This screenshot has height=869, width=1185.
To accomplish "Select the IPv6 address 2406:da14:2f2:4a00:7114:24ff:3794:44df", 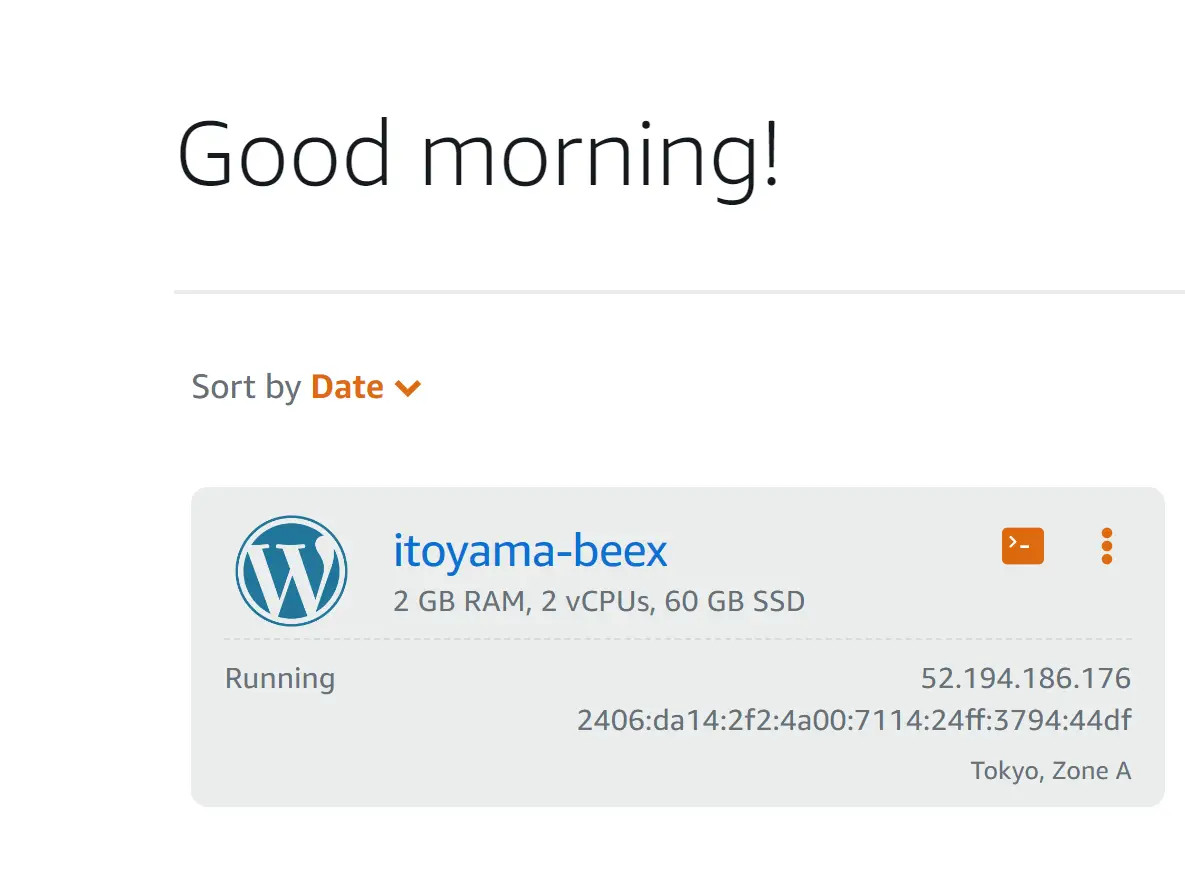I will pos(854,720).
